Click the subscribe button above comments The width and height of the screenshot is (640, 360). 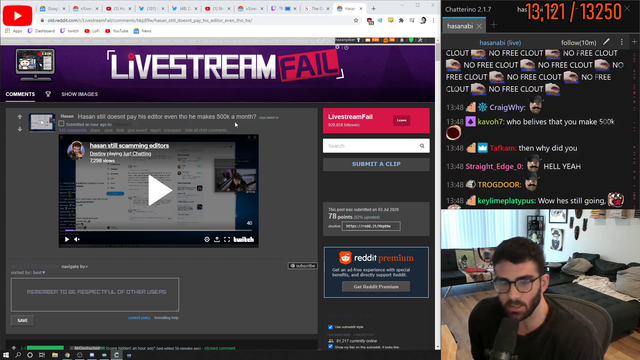[x=302, y=266]
